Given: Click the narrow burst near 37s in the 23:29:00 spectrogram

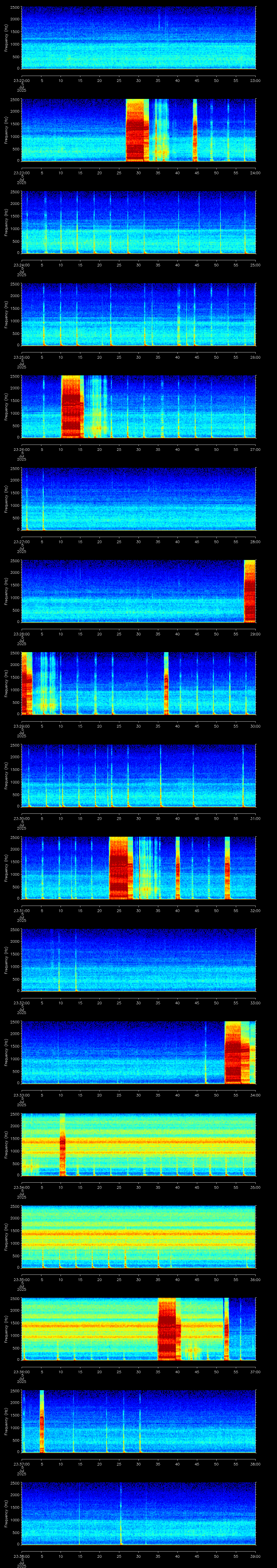Looking at the screenshot, I should tap(166, 683).
